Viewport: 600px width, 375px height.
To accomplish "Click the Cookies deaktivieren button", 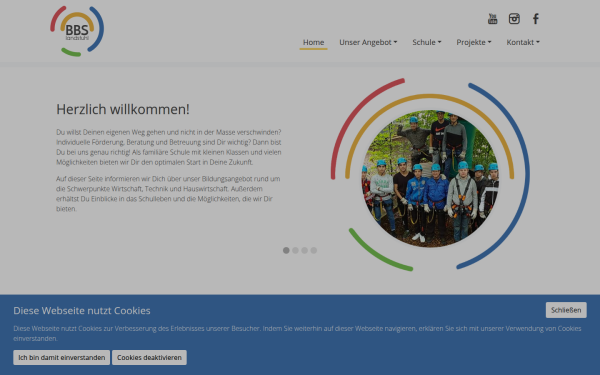I will (x=149, y=357).
